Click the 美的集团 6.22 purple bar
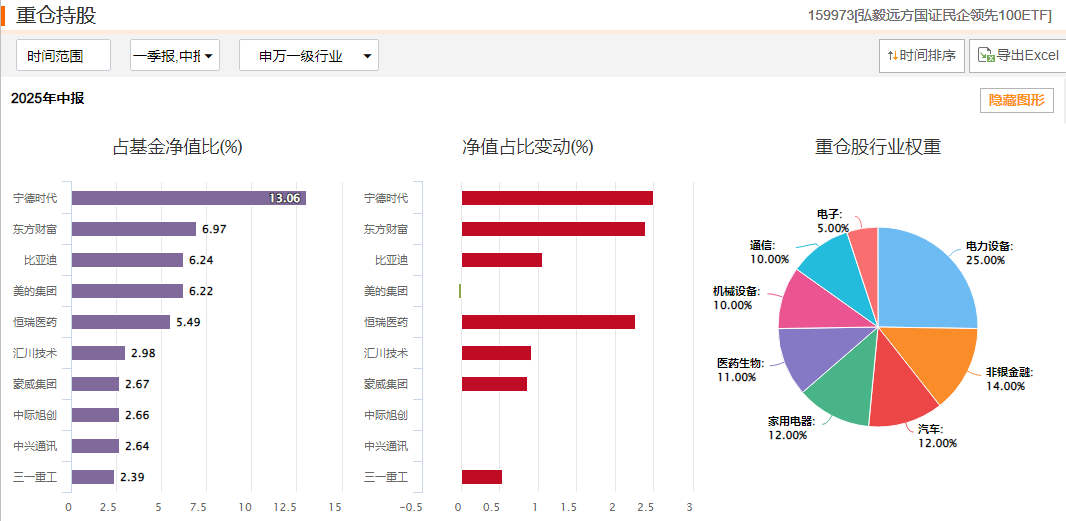1066x521 pixels. (x=127, y=291)
